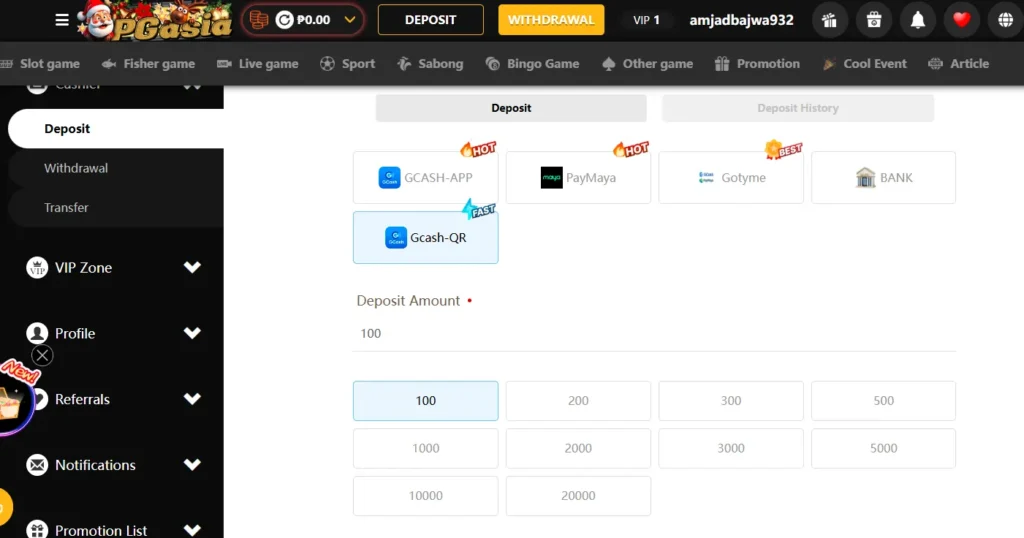Open the basket reward icon in header
The image size is (1024, 538).
click(x=874, y=20)
